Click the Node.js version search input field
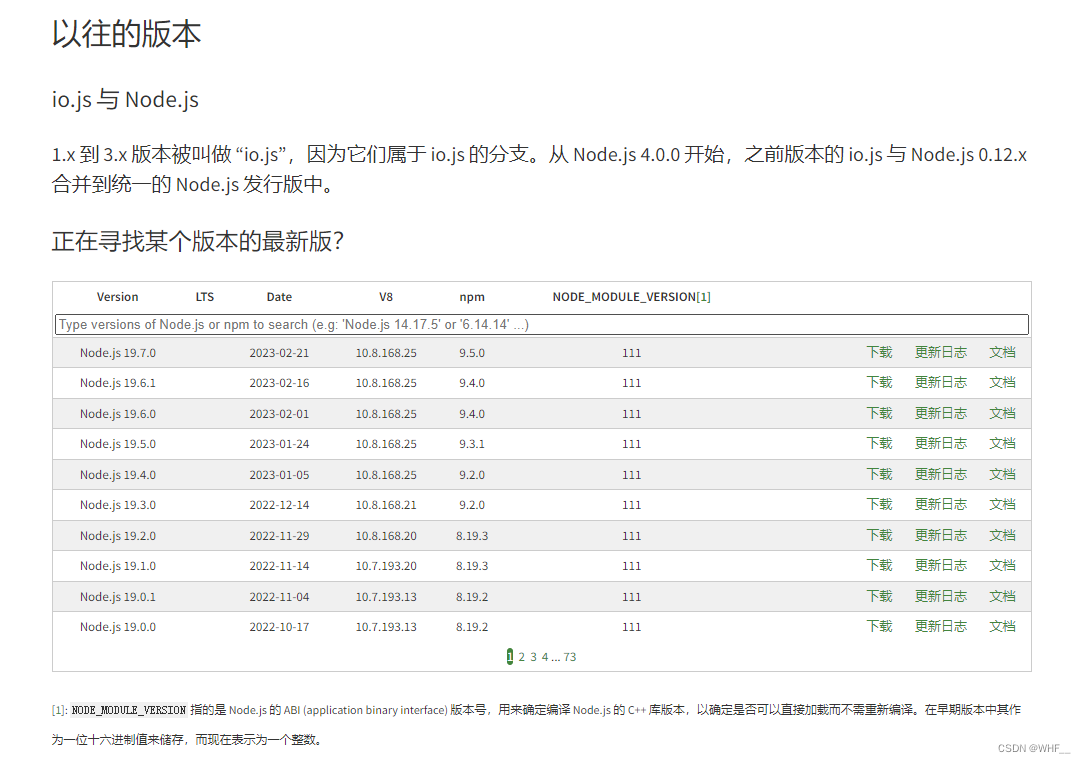 click(541, 324)
